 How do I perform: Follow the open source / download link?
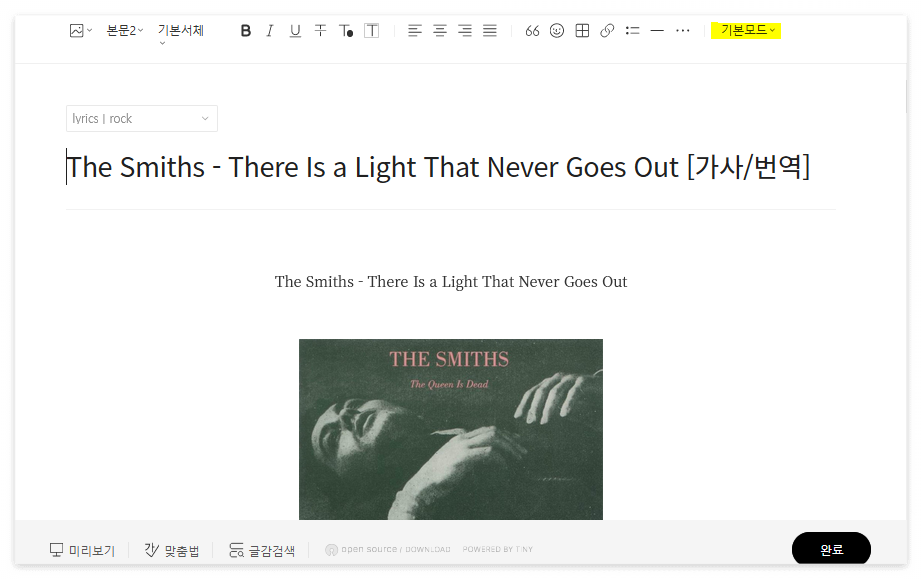click(x=388, y=549)
